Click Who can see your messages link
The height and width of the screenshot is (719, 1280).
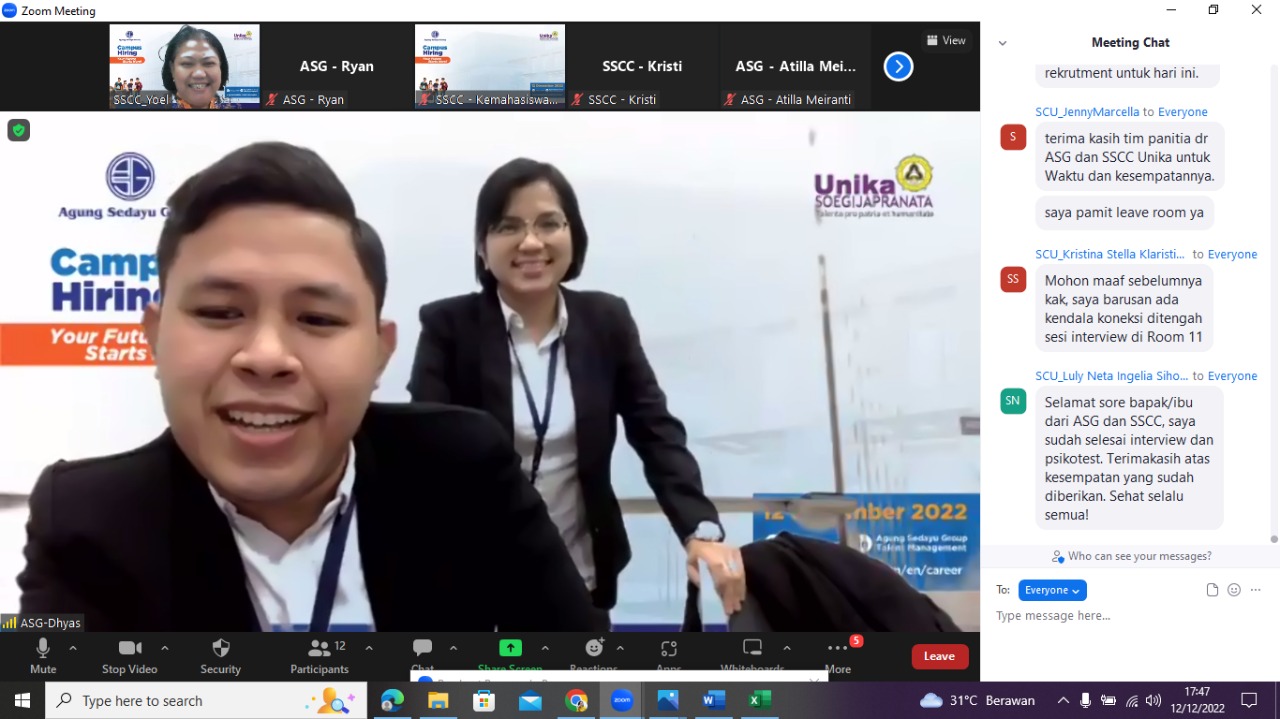click(x=1131, y=556)
